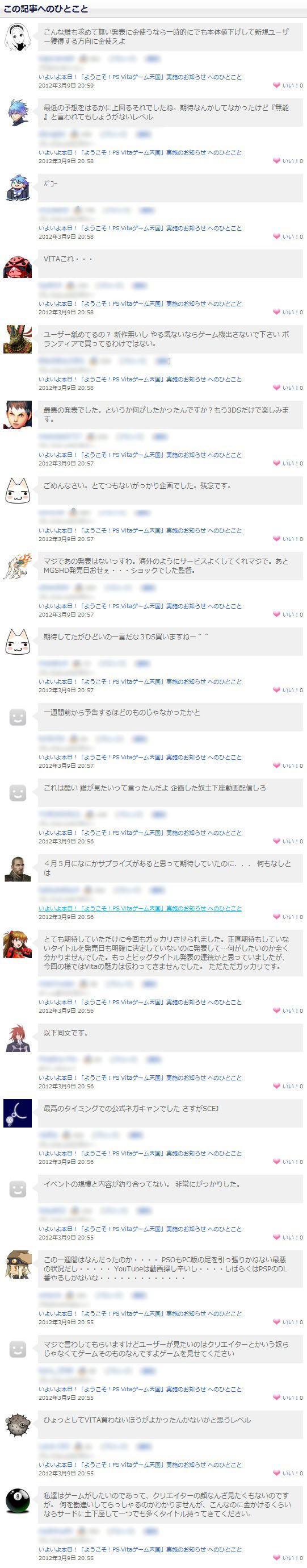The height and width of the screenshot is (1568, 307).
Task: Click the pufferfish avatar
Action: 18,1425
